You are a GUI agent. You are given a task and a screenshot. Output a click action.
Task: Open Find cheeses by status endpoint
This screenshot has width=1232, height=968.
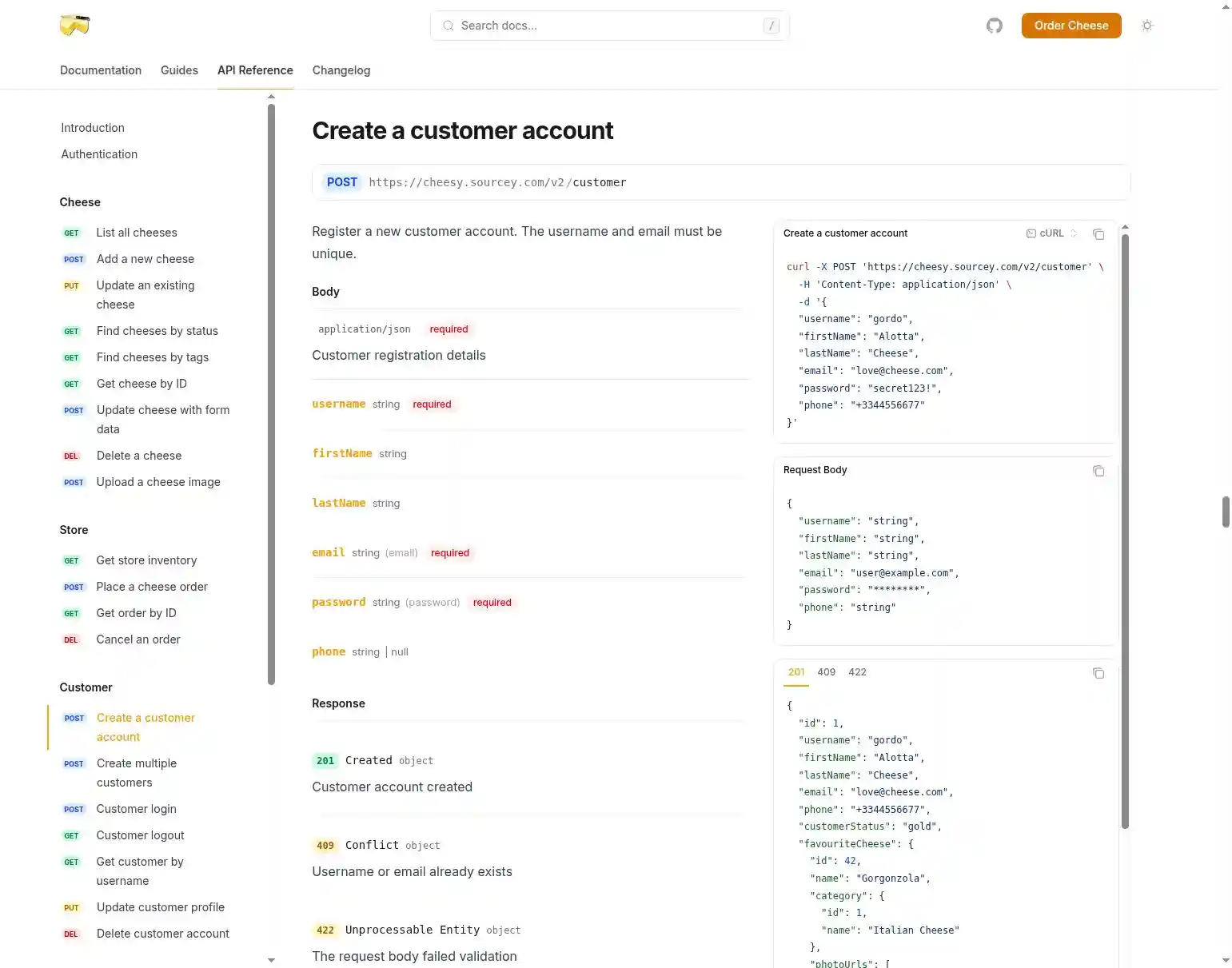tap(157, 331)
